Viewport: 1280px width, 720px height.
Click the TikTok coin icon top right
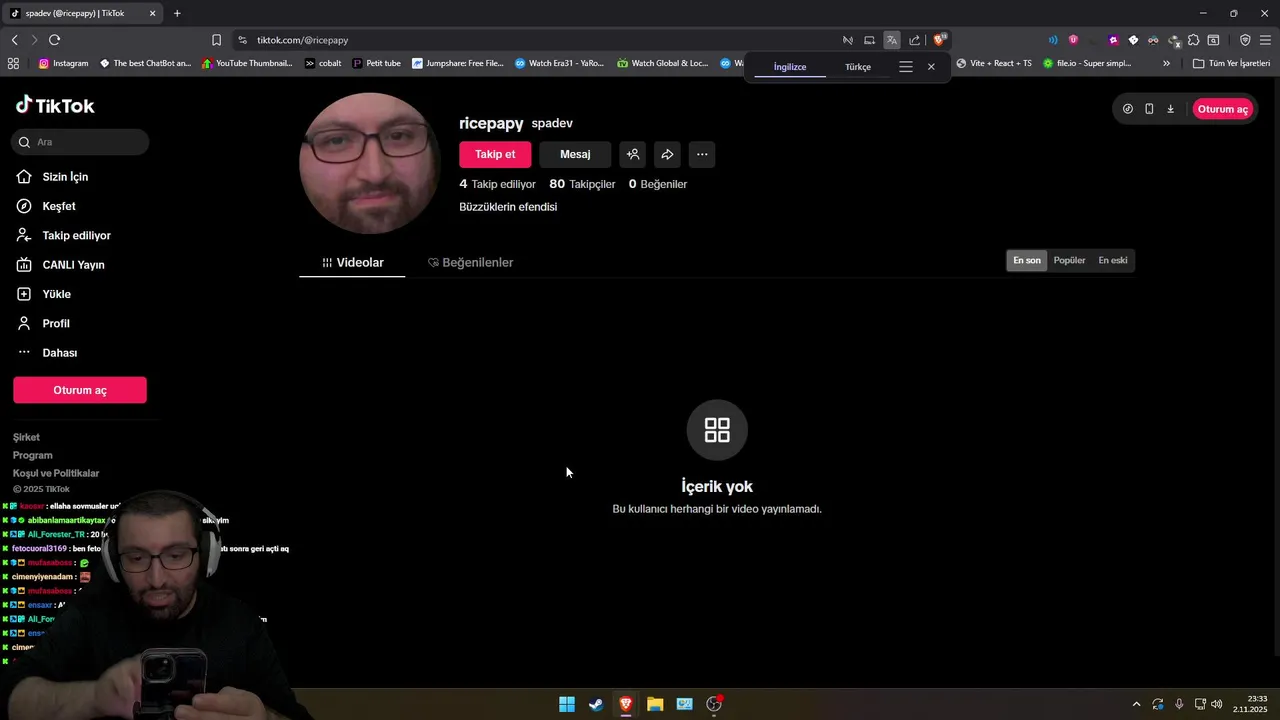[x=1128, y=109]
